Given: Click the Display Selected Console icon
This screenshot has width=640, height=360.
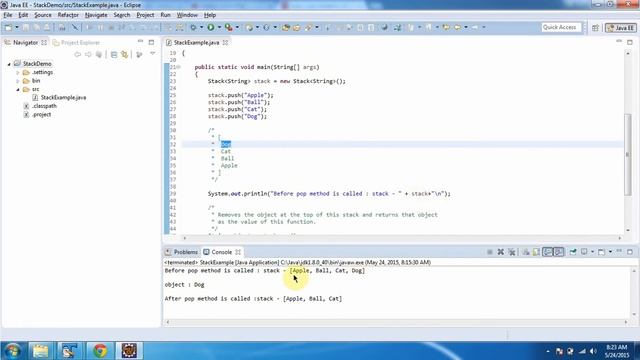Looking at the screenshot, I should coord(584,252).
